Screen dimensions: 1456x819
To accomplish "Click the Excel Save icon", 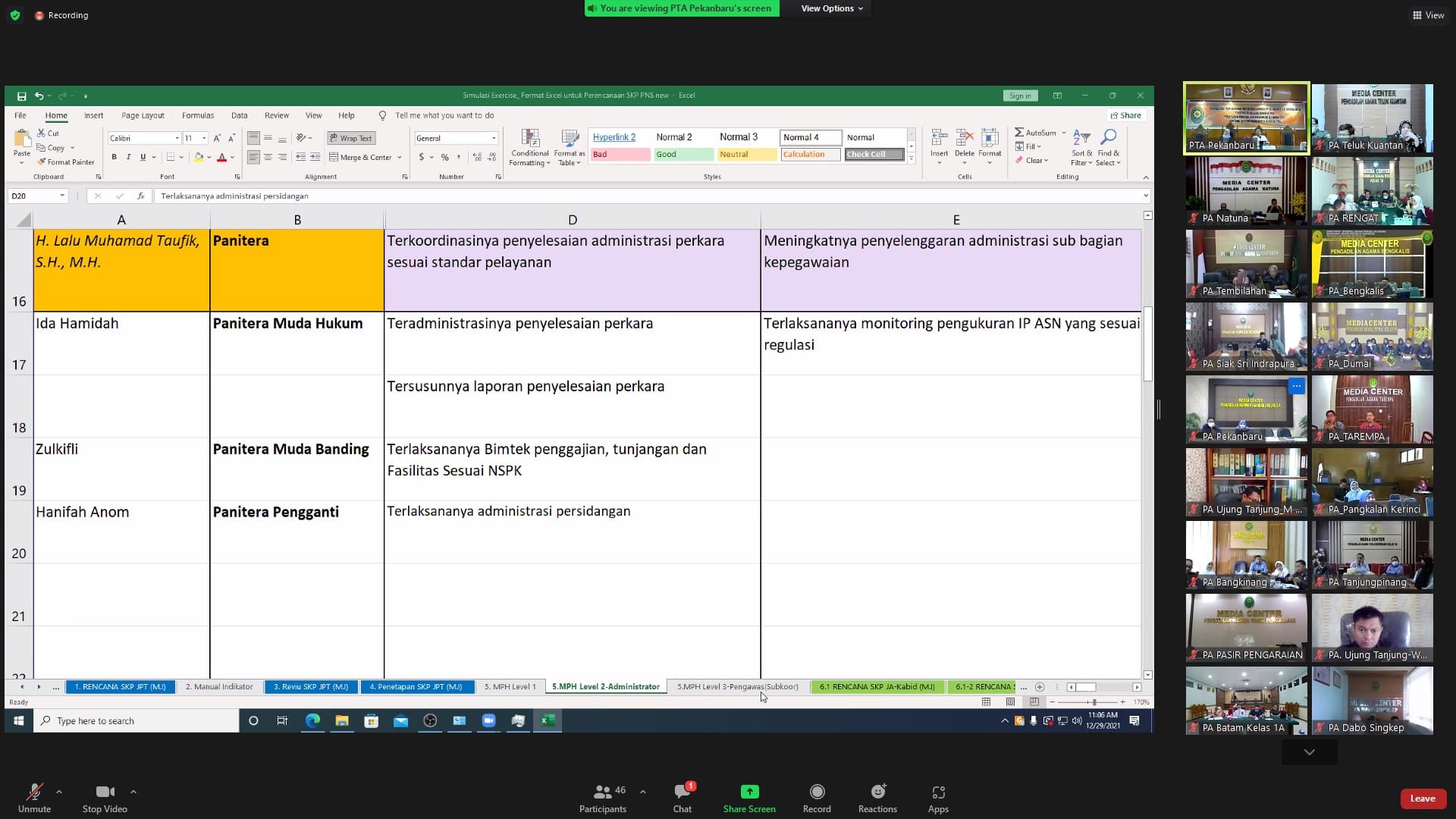I will (21, 96).
